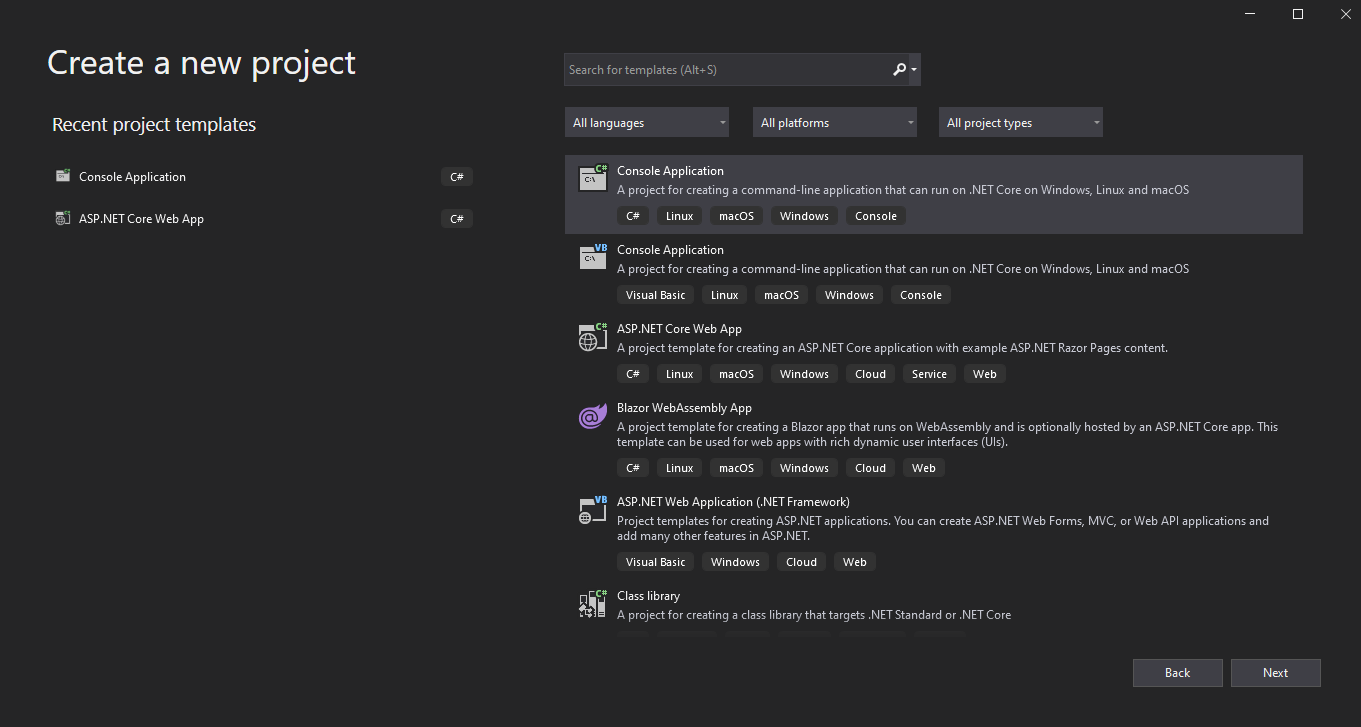
Task: Select the ASP.NET Web Application (.NET Framework) title
Action: (x=733, y=502)
